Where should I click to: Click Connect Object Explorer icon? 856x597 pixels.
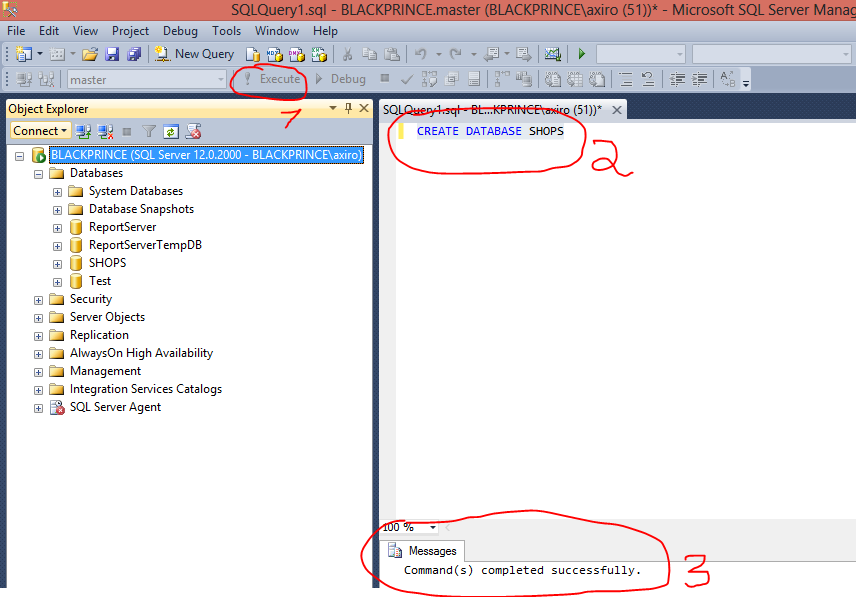pos(84,131)
